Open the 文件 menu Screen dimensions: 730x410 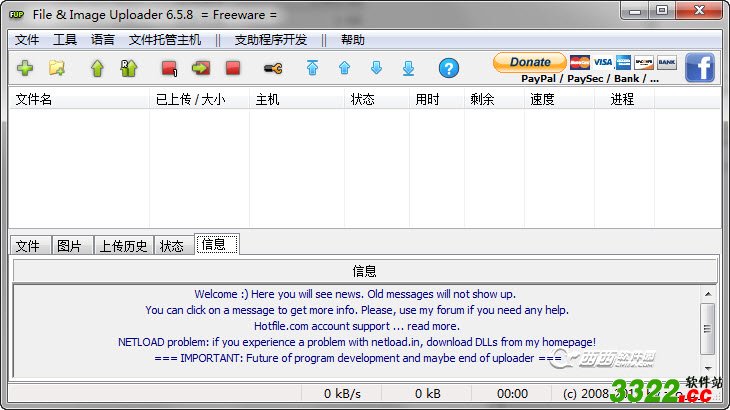[x=27, y=40]
